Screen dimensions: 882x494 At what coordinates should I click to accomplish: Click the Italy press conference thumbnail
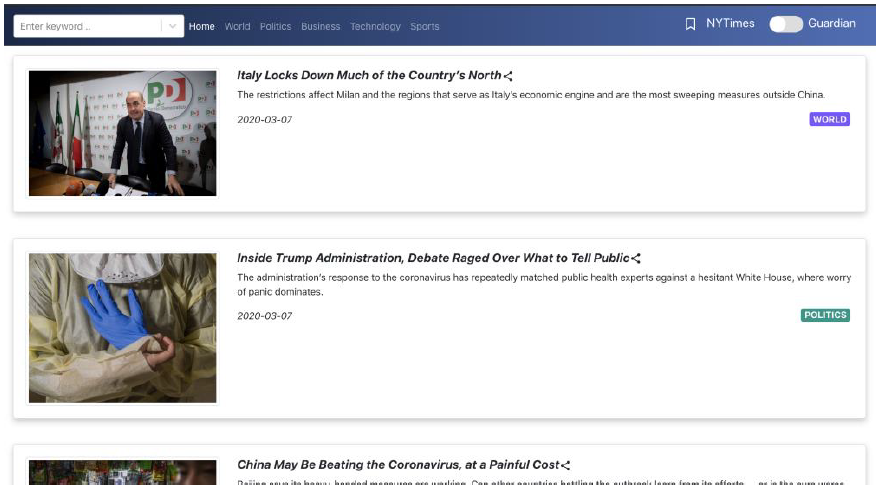tap(122, 133)
